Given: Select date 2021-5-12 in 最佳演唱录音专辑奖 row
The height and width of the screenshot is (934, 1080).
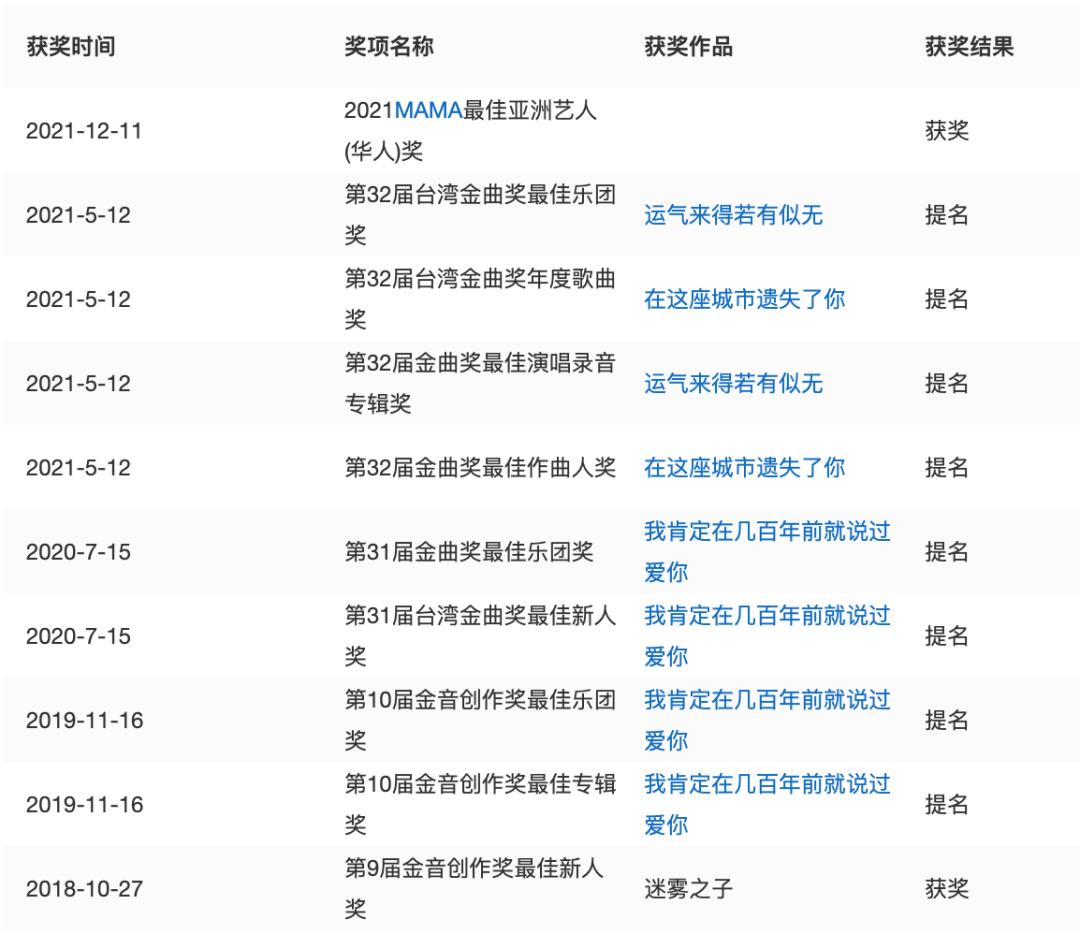Looking at the screenshot, I should (79, 384).
